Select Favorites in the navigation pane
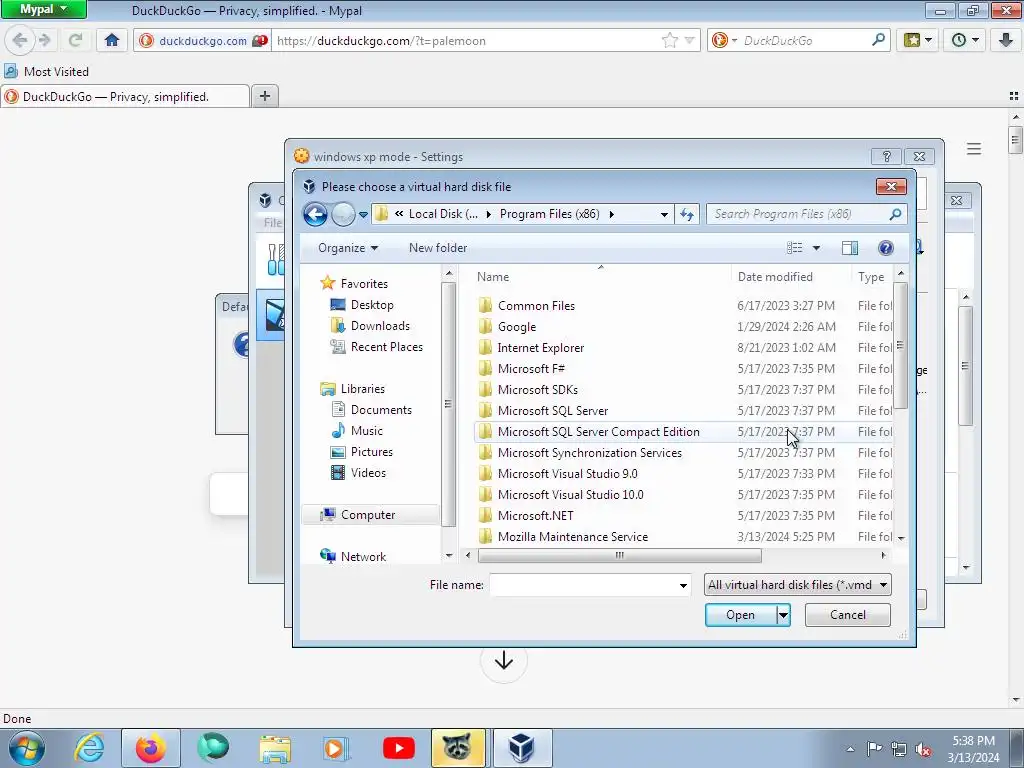The width and height of the screenshot is (1024, 768). tap(364, 283)
